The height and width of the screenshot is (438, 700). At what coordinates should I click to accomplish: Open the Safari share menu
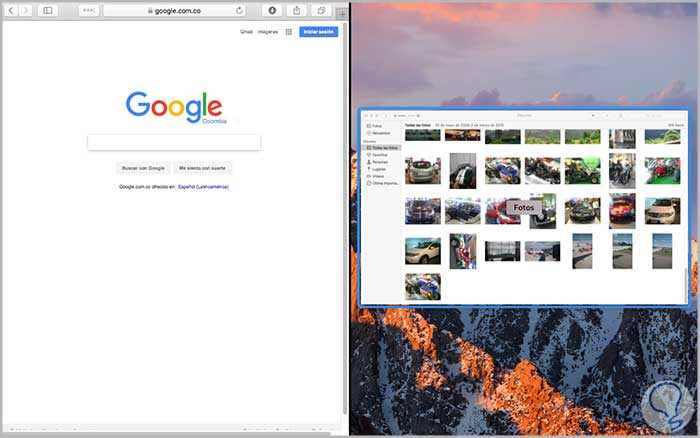[296, 10]
